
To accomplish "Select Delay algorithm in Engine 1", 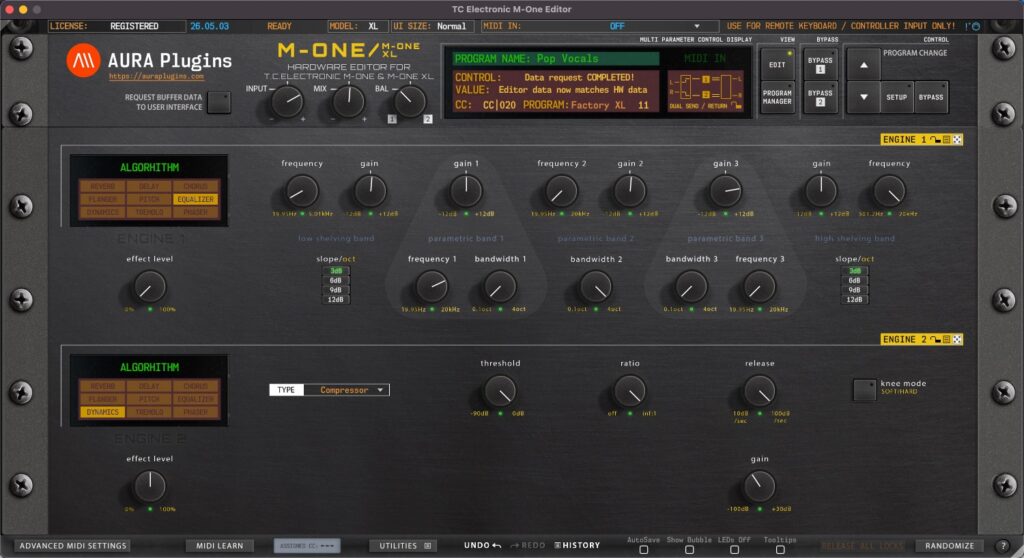I will coord(149,187).
